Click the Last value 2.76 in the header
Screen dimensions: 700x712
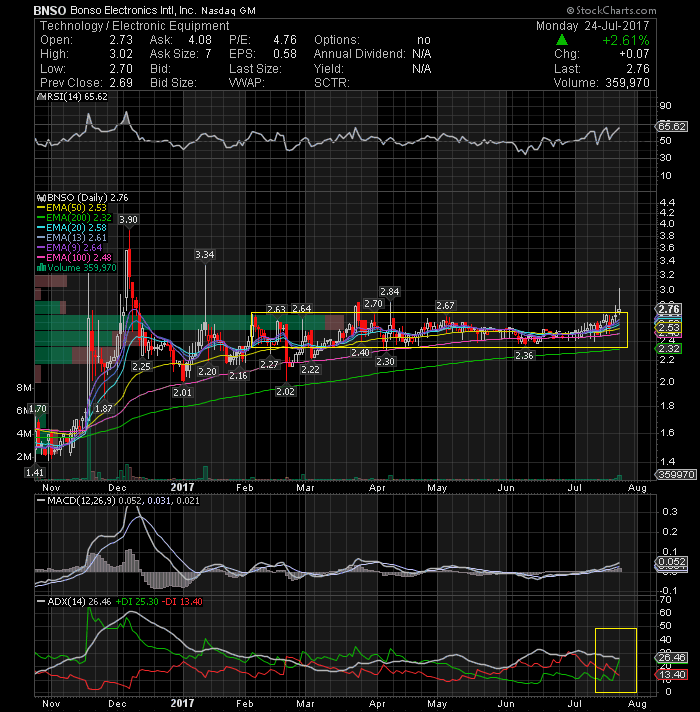pos(638,69)
